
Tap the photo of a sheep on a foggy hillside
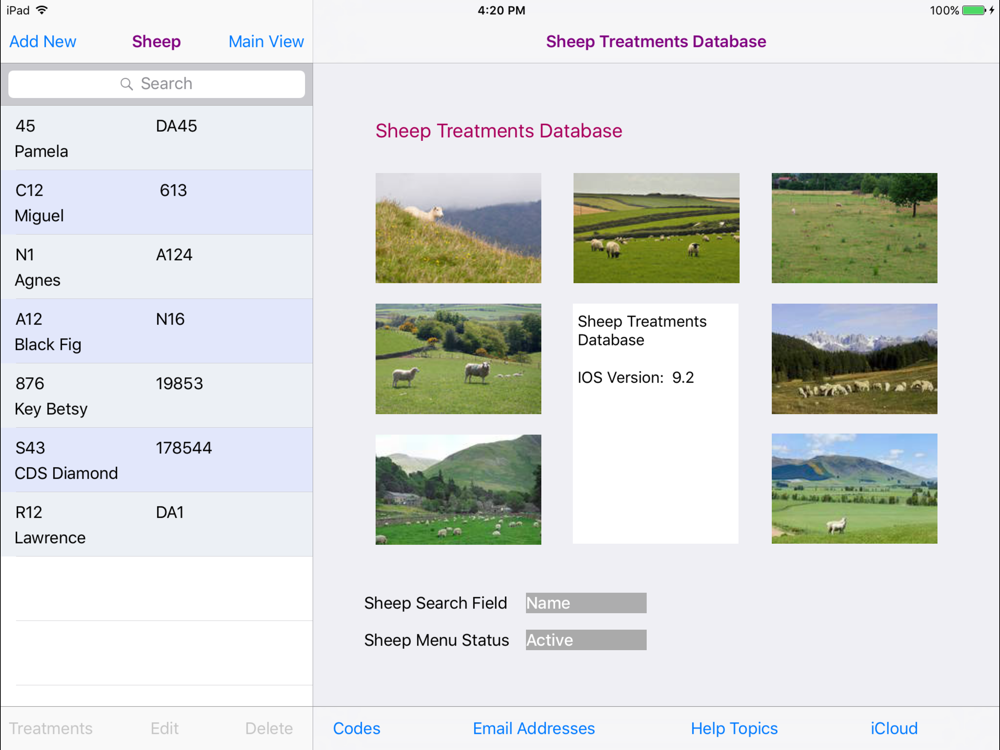point(459,228)
